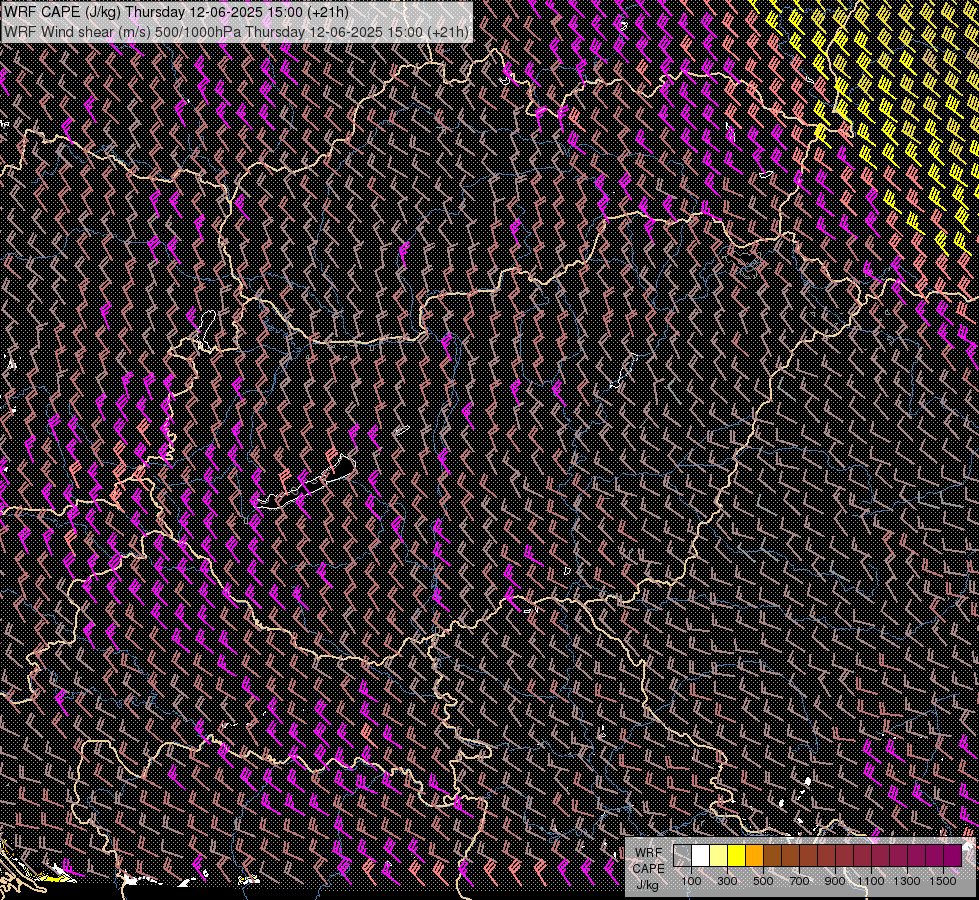Click the legend value 100

[691, 881]
